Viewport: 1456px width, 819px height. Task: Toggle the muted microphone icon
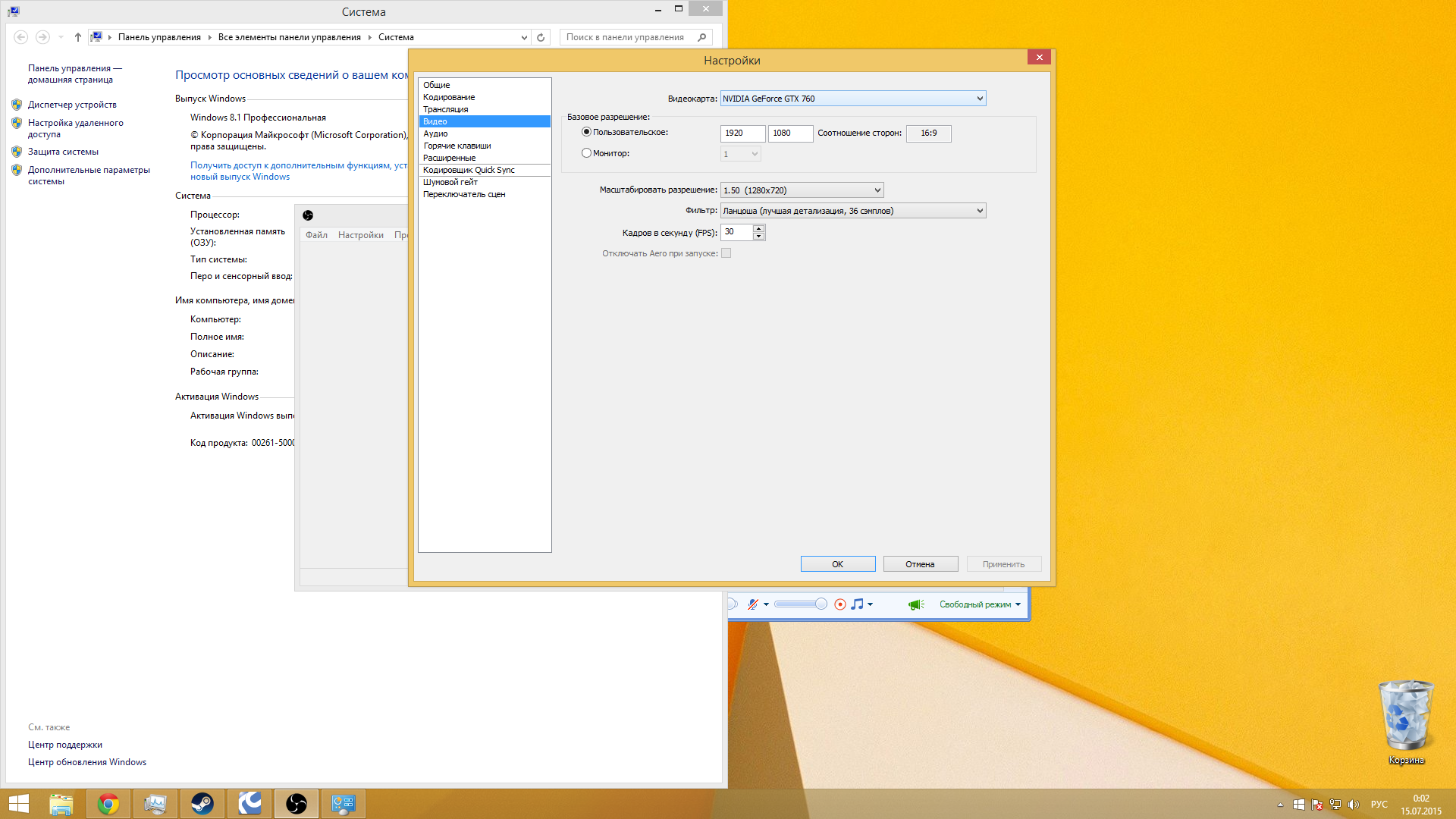coord(752,604)
